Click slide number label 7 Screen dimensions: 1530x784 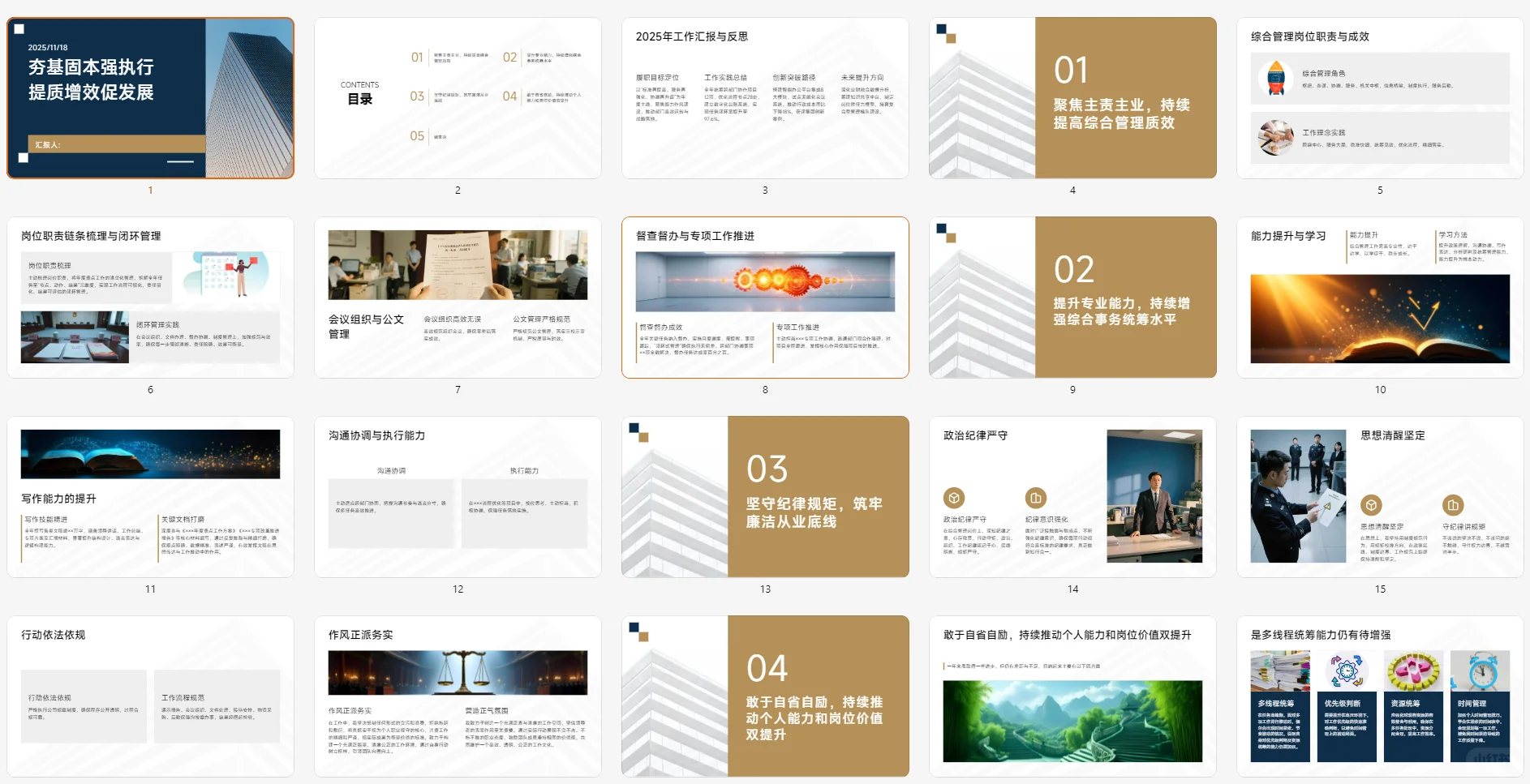click(x=458, y=390)
